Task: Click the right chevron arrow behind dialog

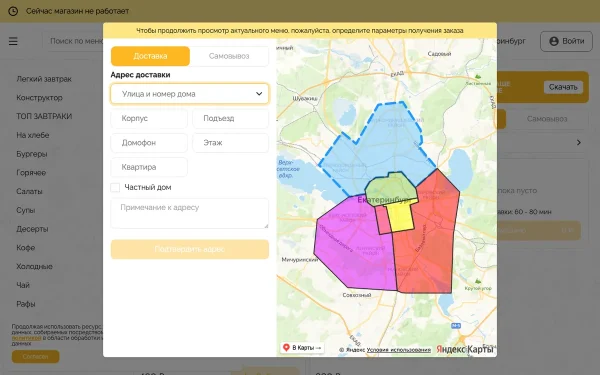Action: point(579,142)
